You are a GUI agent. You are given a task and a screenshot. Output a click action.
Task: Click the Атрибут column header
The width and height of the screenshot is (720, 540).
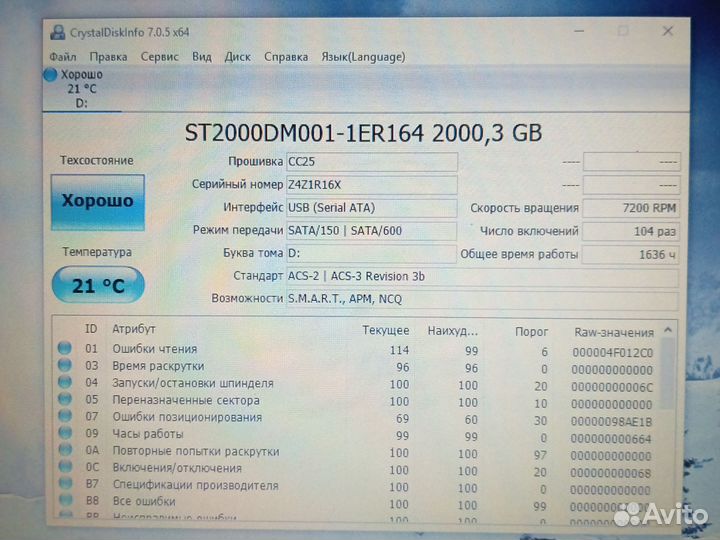tap(134, 329)
